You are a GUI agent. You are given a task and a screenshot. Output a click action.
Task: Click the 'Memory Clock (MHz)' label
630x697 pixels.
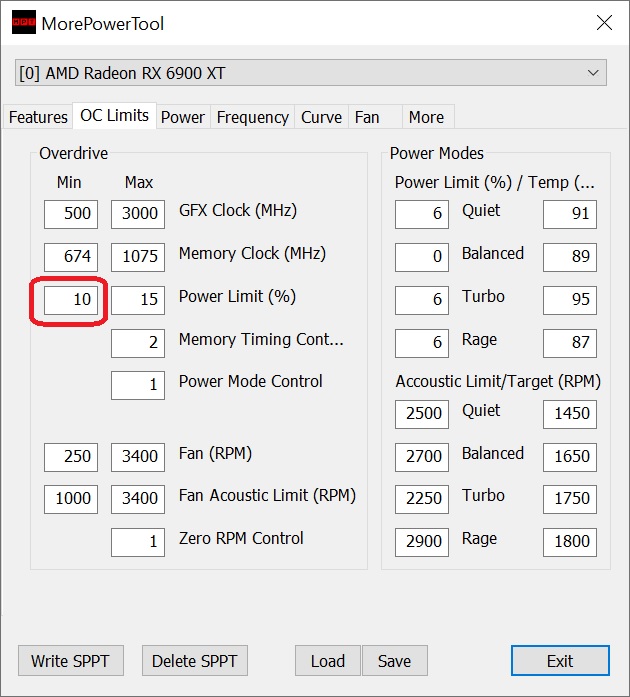point(252,253)
